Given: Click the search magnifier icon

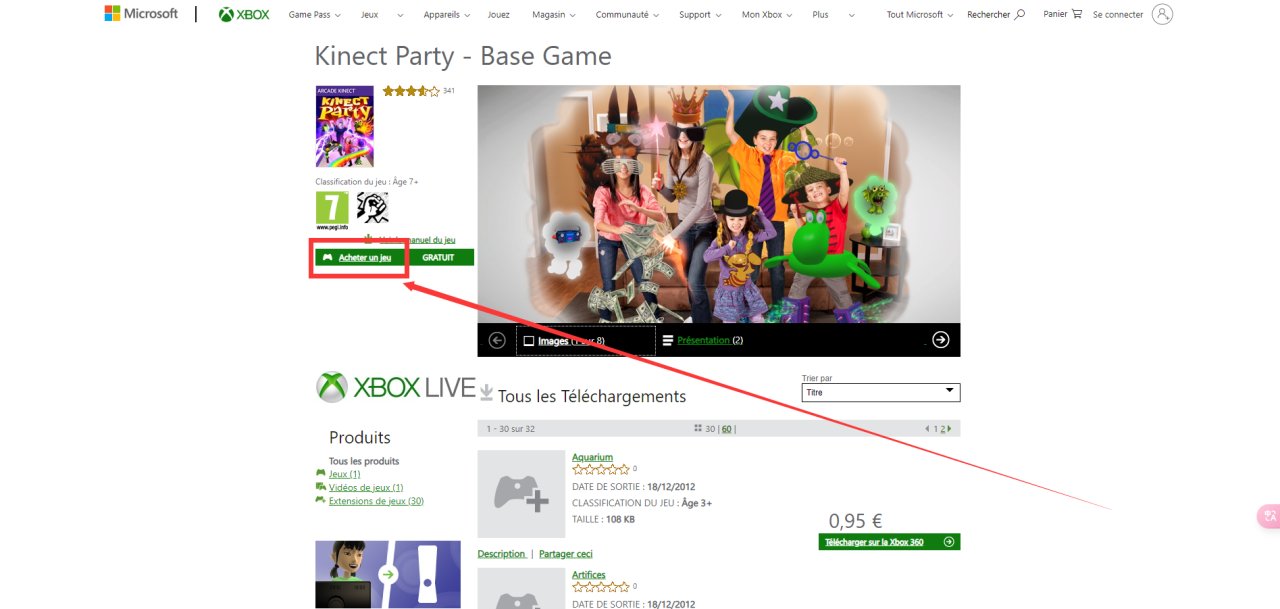Looking at the screenshot, I should (x=1020, y=15).
